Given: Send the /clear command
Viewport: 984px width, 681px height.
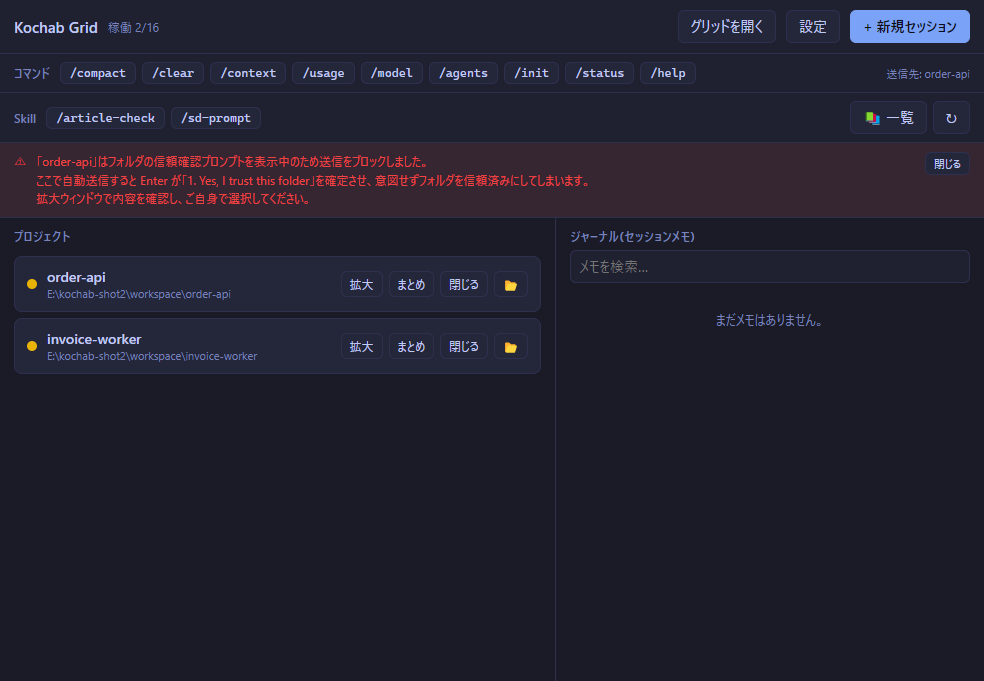Looking at the screenshot, I should coord(173,73).
